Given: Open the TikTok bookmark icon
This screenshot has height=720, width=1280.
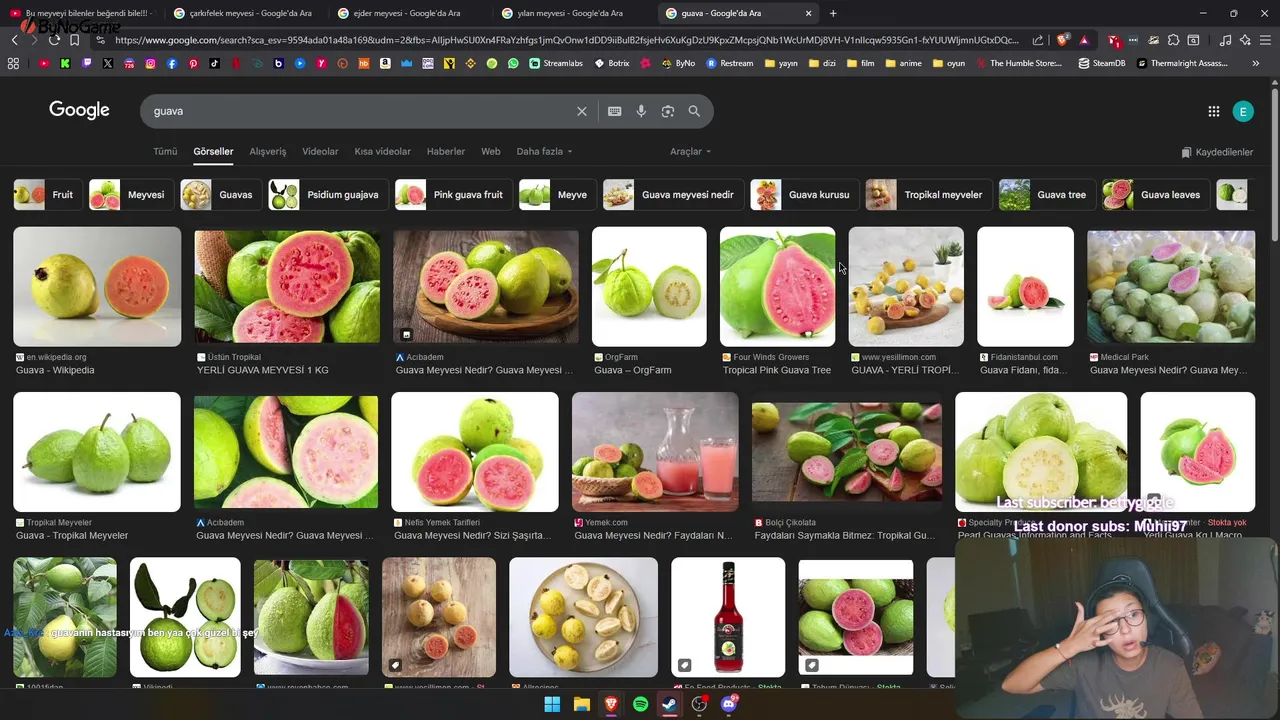Looking at the screenshot, I should pos(214,63).
